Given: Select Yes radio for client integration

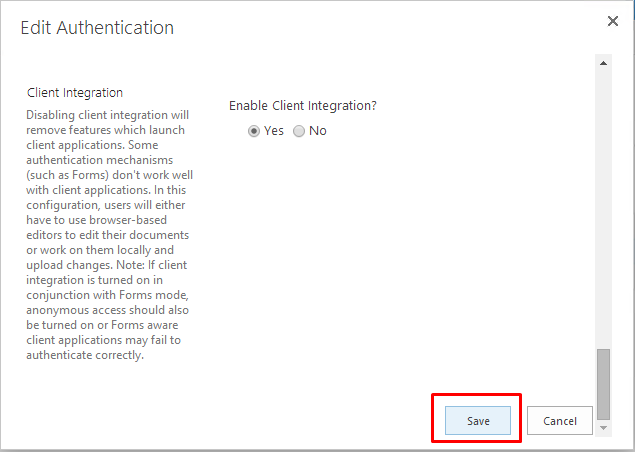Looking at the screenshot, I should (254, 131).
